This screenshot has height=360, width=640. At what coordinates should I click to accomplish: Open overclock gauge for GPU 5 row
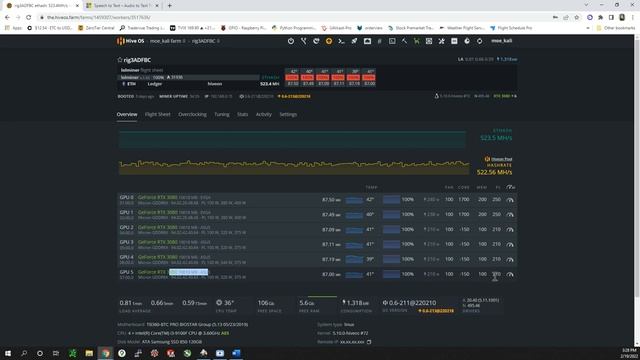510,275
